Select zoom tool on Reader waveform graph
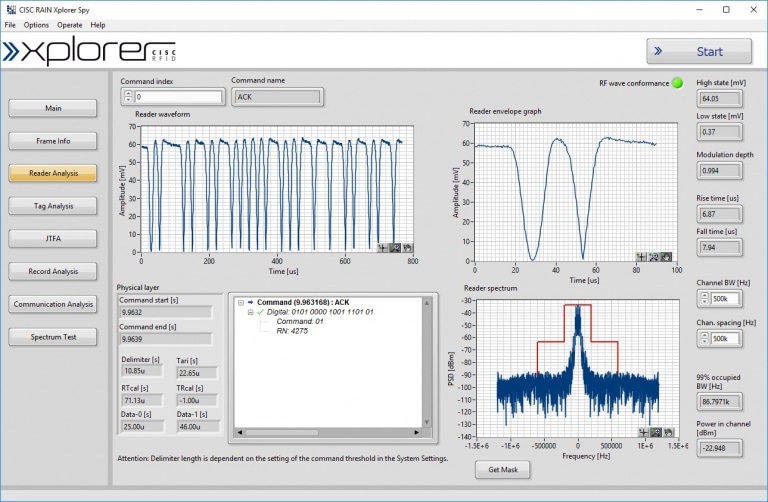 [x=395, y=248]
